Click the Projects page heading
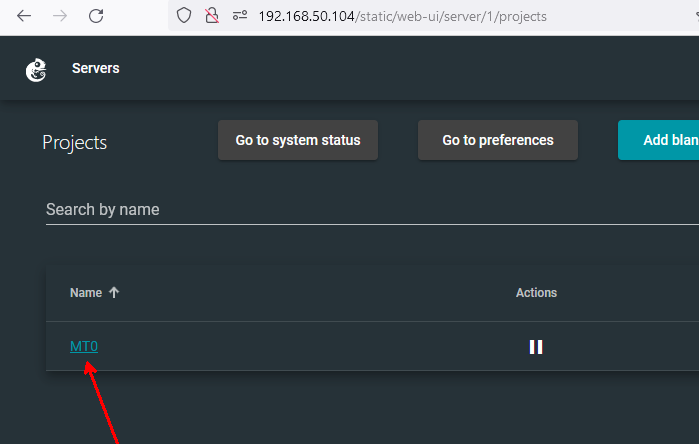 click(75, 142)
